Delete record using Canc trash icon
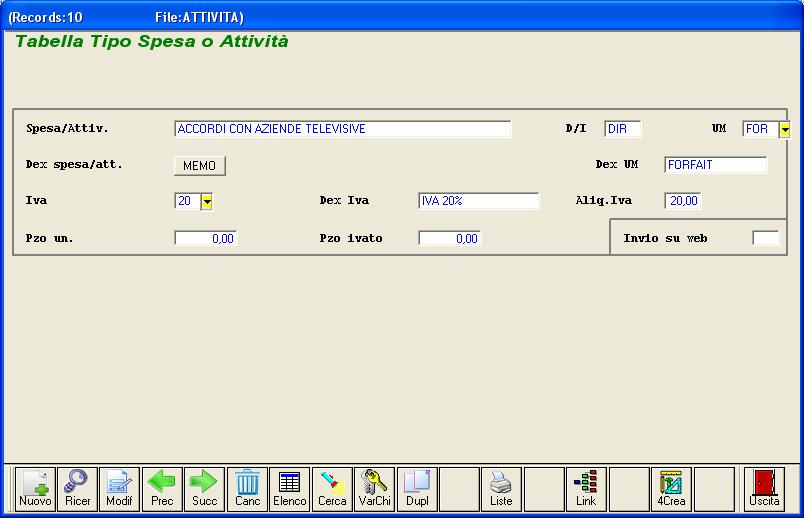 pos(247,489)
